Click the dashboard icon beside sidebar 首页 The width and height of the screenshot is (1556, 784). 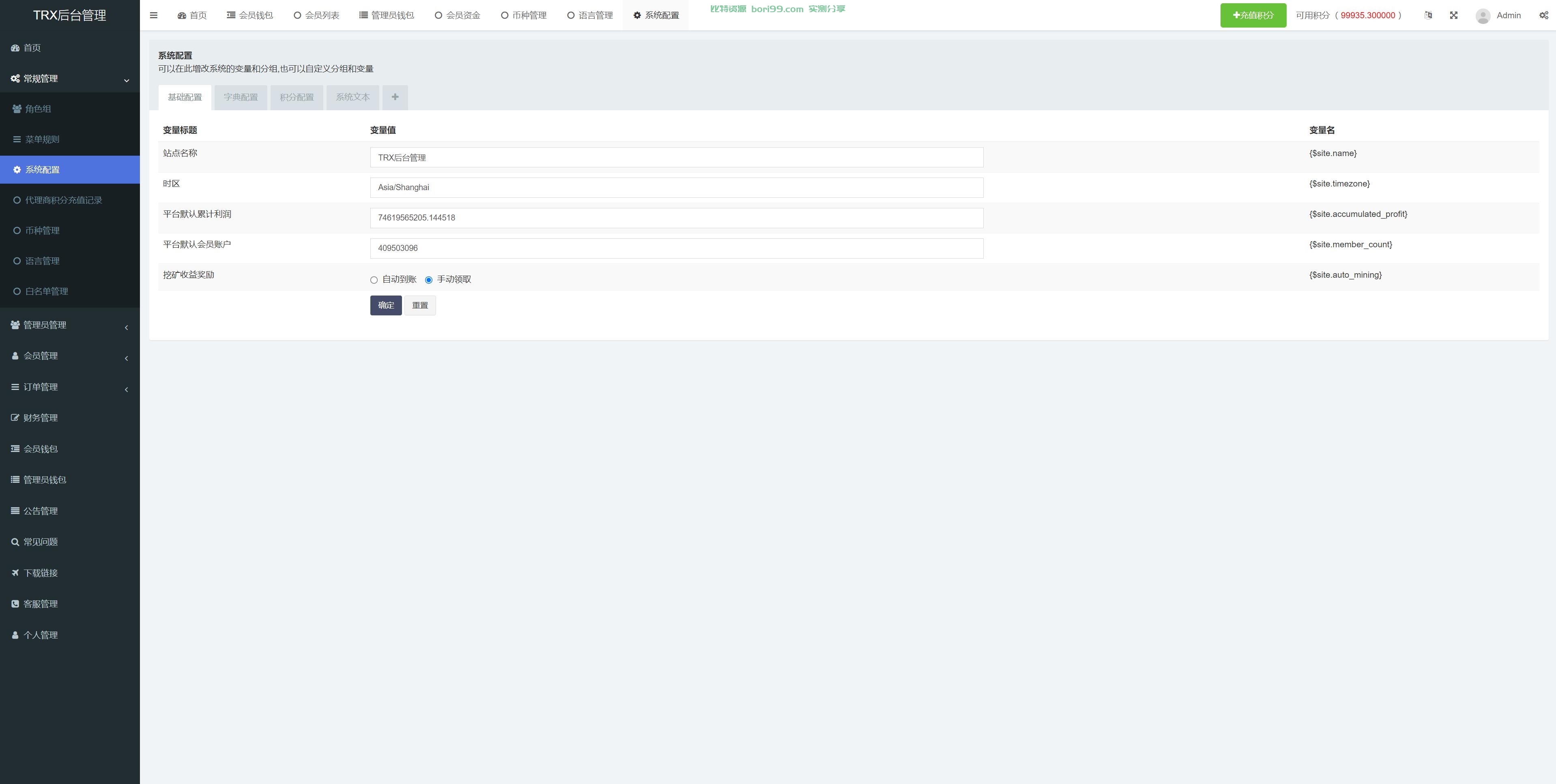click(x=15, y=48)
